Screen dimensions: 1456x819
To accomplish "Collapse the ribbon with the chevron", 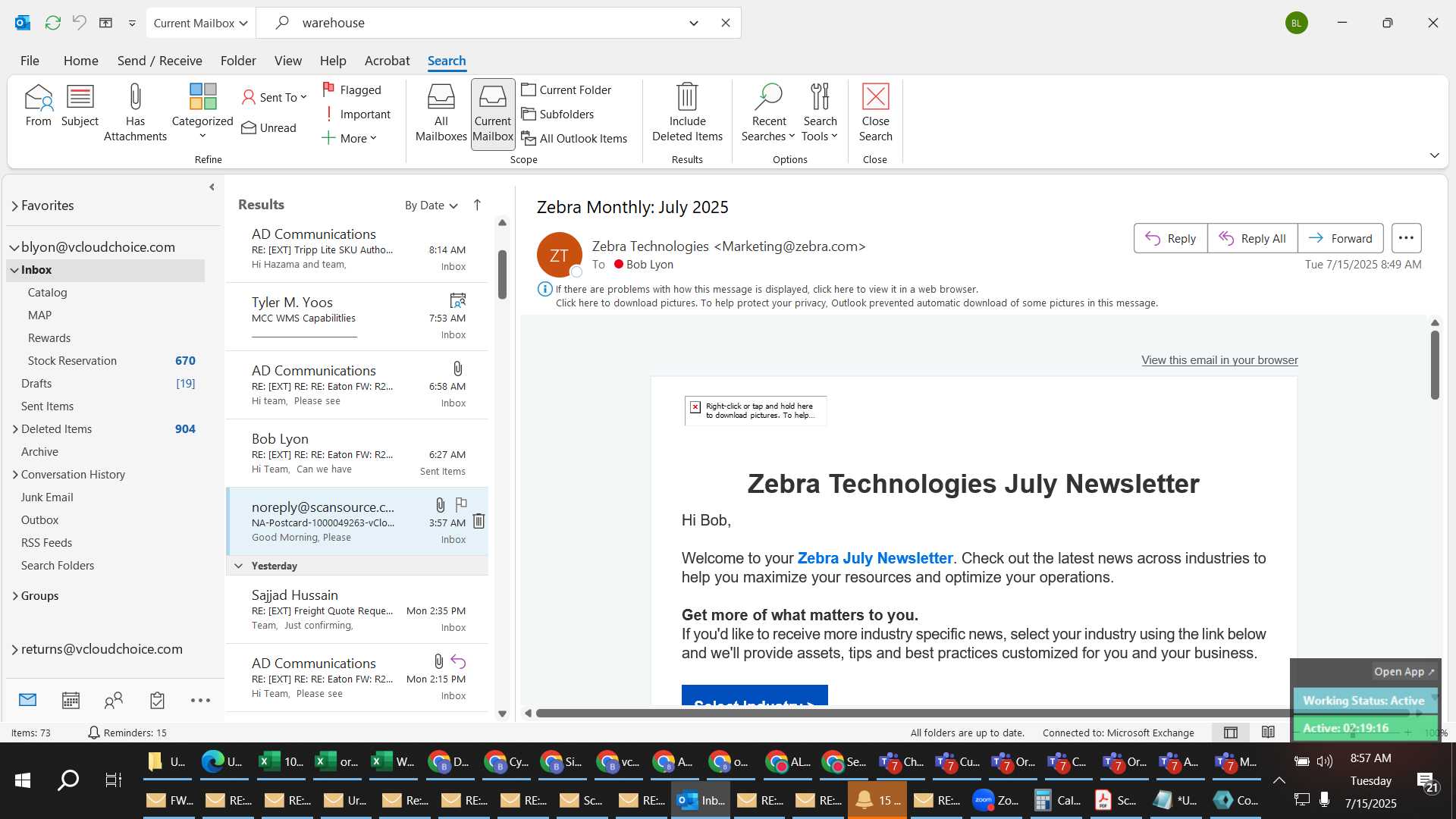I will [x=1434, y=155].
